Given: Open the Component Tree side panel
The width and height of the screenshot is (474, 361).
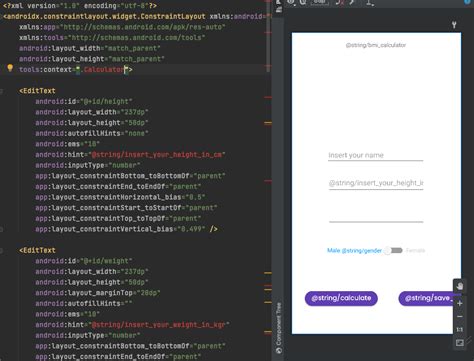Looking at the screenshot, I should tap(279, 328).
